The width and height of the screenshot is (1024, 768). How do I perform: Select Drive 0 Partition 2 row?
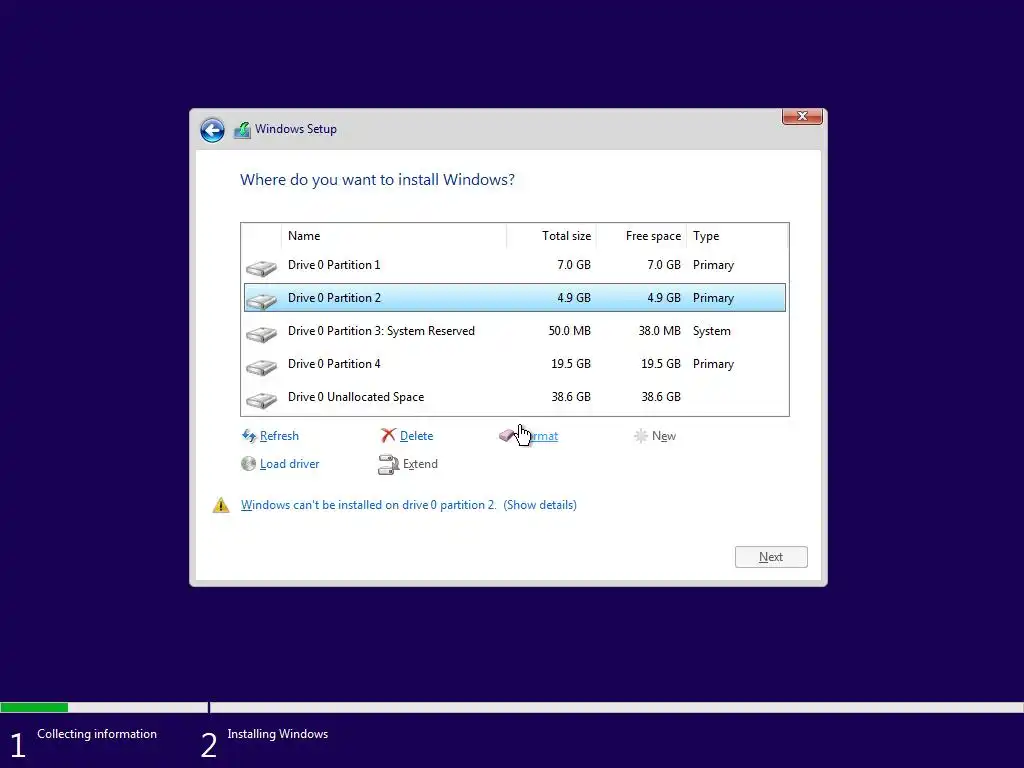click(x=515, y=298)
